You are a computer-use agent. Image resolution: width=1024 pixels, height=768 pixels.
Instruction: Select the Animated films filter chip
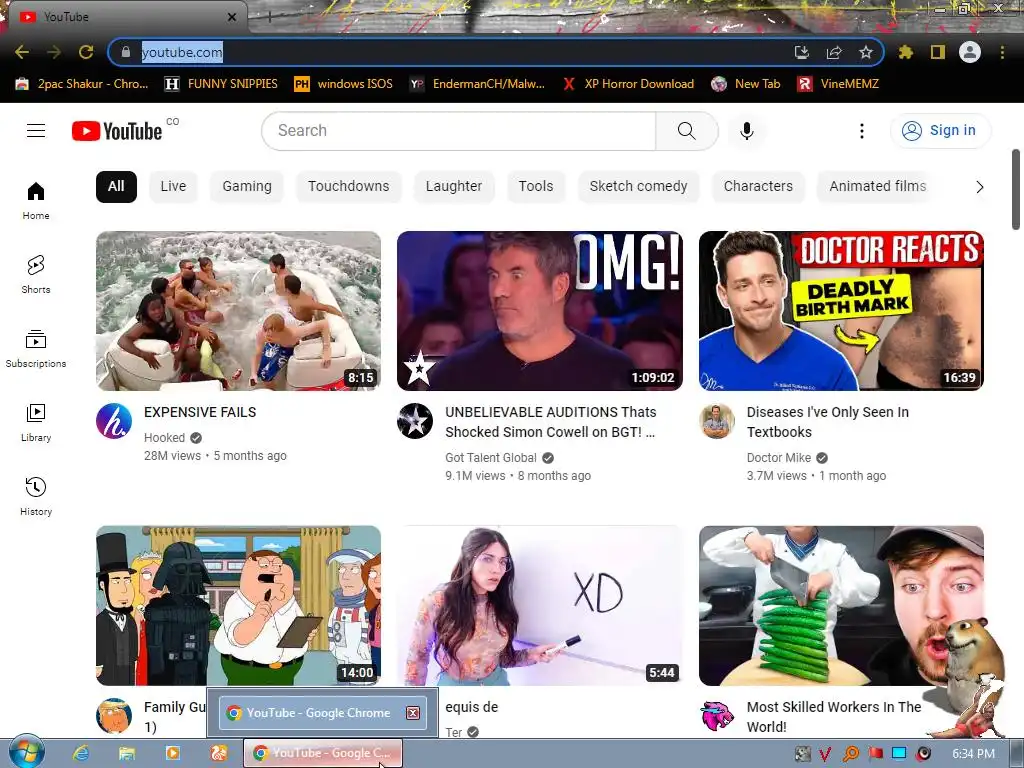click(878, 187)
